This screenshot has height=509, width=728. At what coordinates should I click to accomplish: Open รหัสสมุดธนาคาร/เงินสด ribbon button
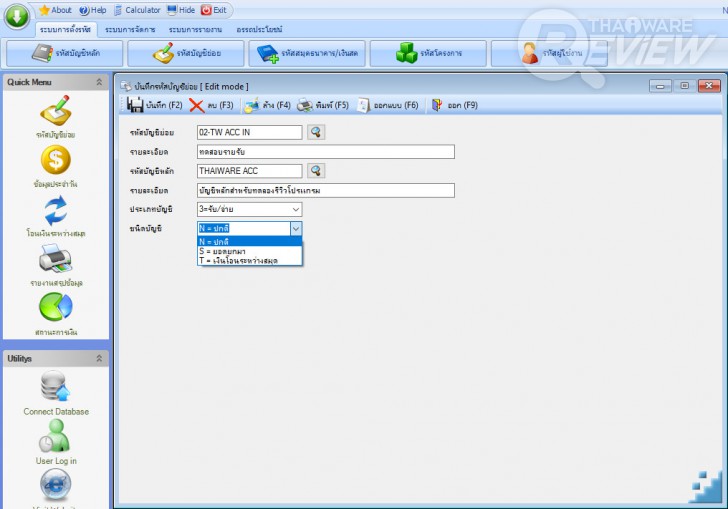[307, 53]
